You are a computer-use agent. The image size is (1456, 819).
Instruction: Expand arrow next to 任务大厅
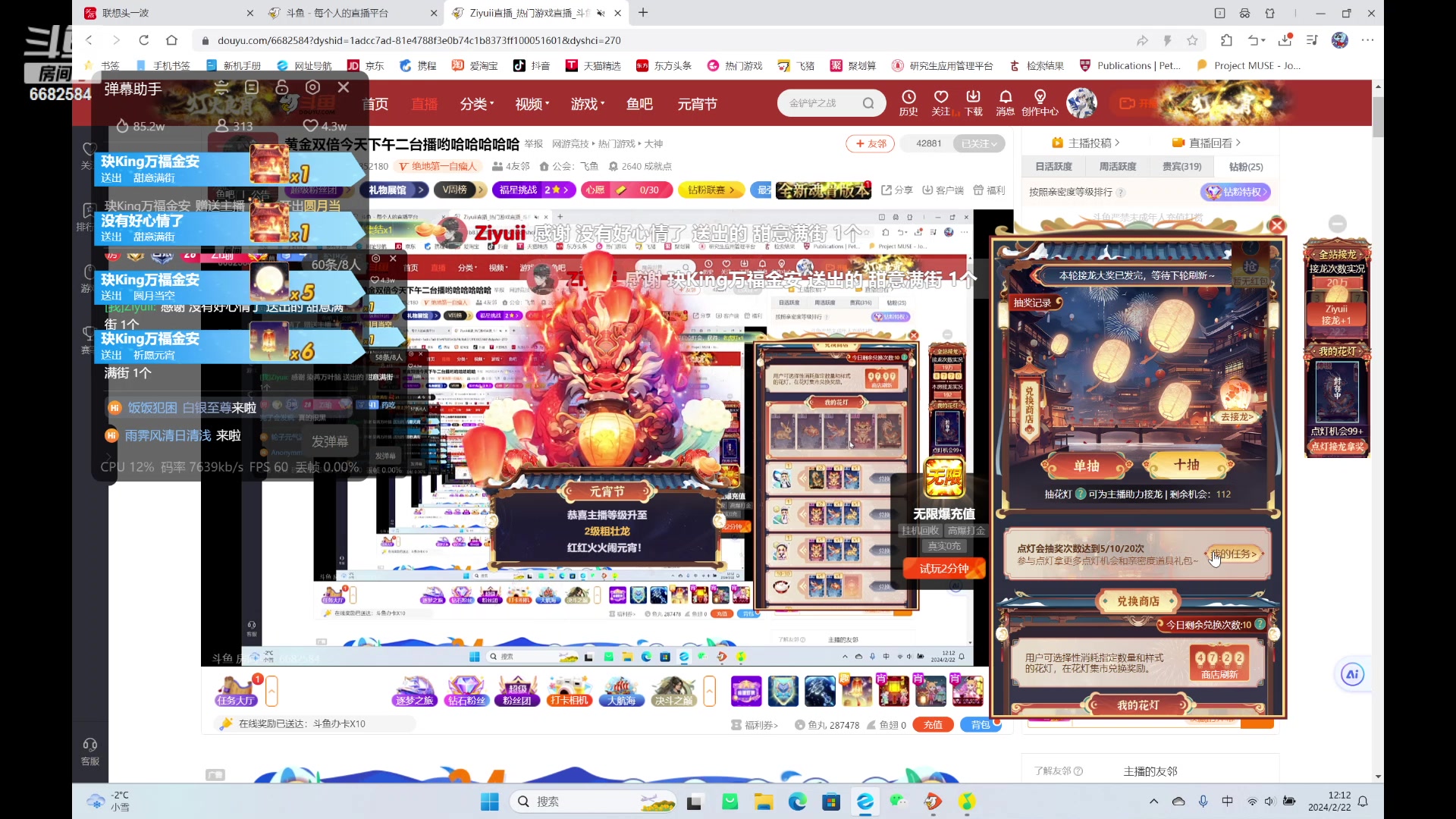(271, 691)
